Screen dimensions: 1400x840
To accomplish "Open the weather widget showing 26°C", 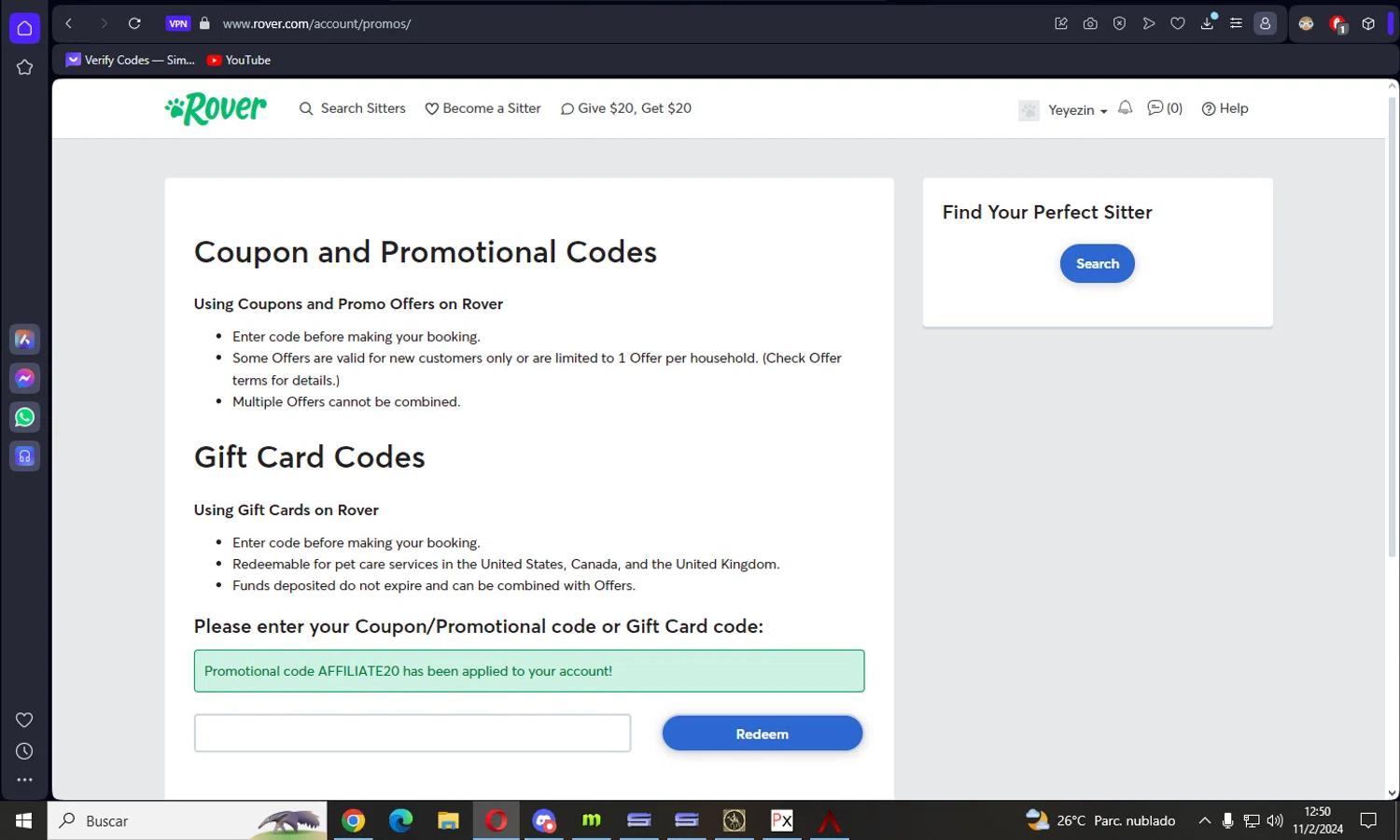I will (1101, 820).
